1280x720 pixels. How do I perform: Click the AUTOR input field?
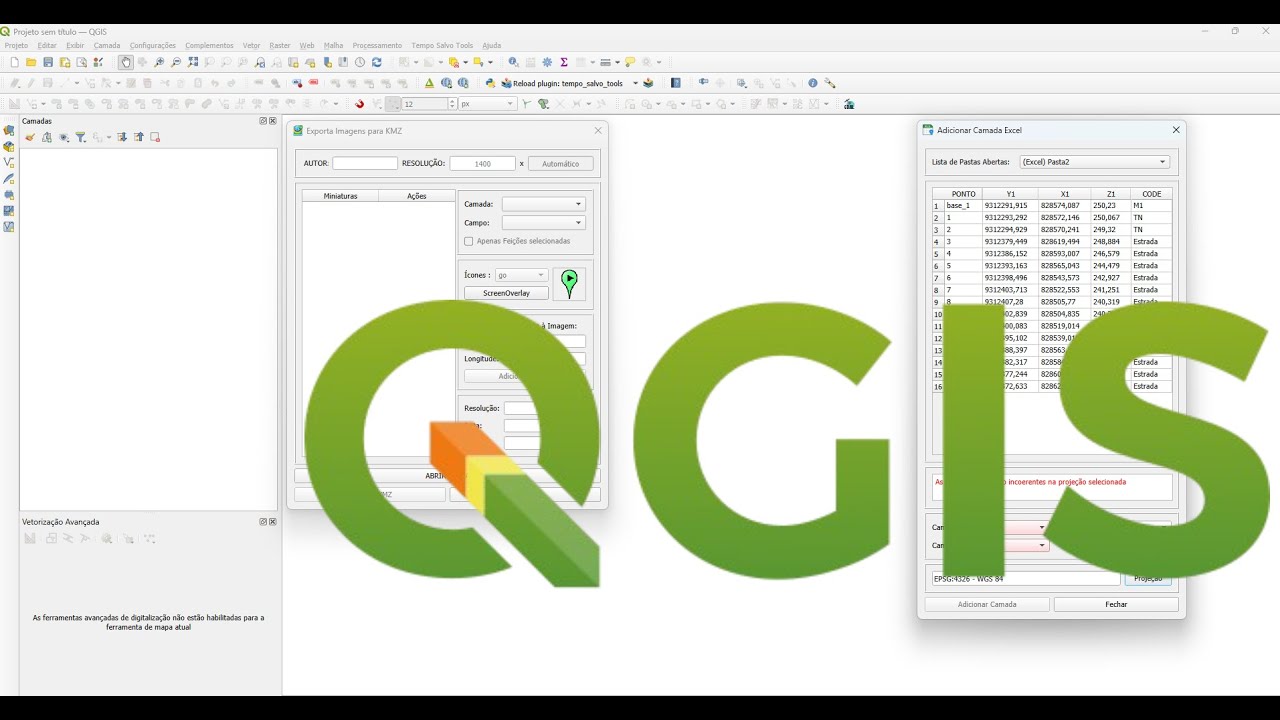(x=365, y=163)
